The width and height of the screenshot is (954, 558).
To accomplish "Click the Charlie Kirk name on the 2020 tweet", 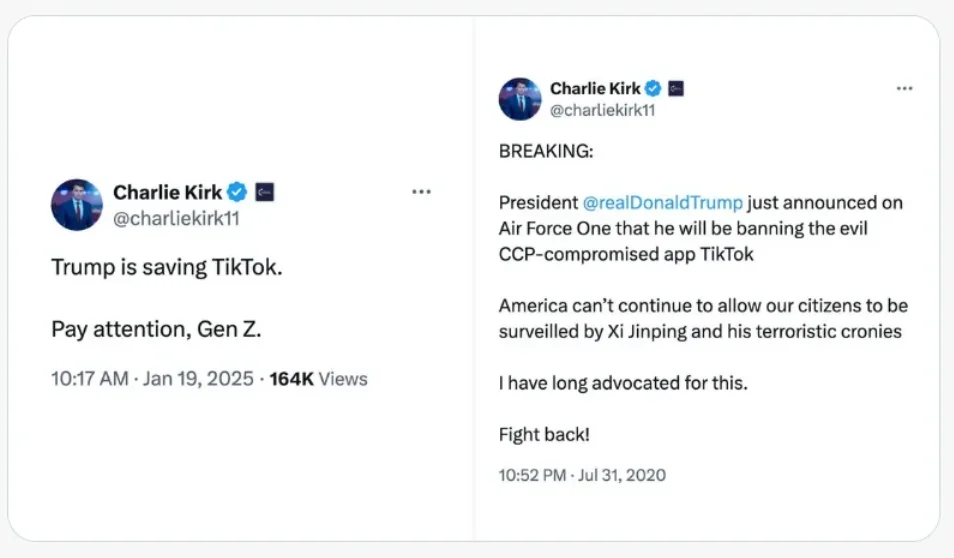I will coord(595,89).
